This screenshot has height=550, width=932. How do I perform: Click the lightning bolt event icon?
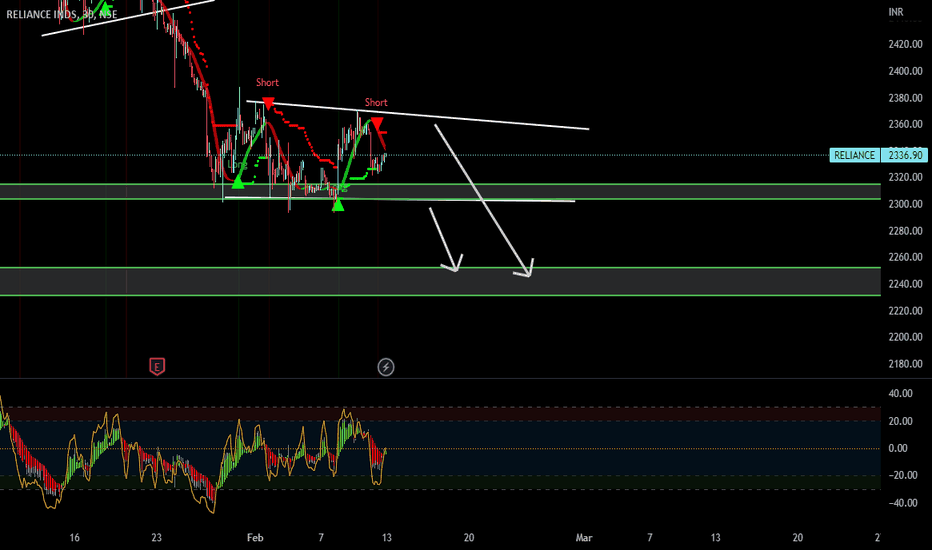[386, 367]
